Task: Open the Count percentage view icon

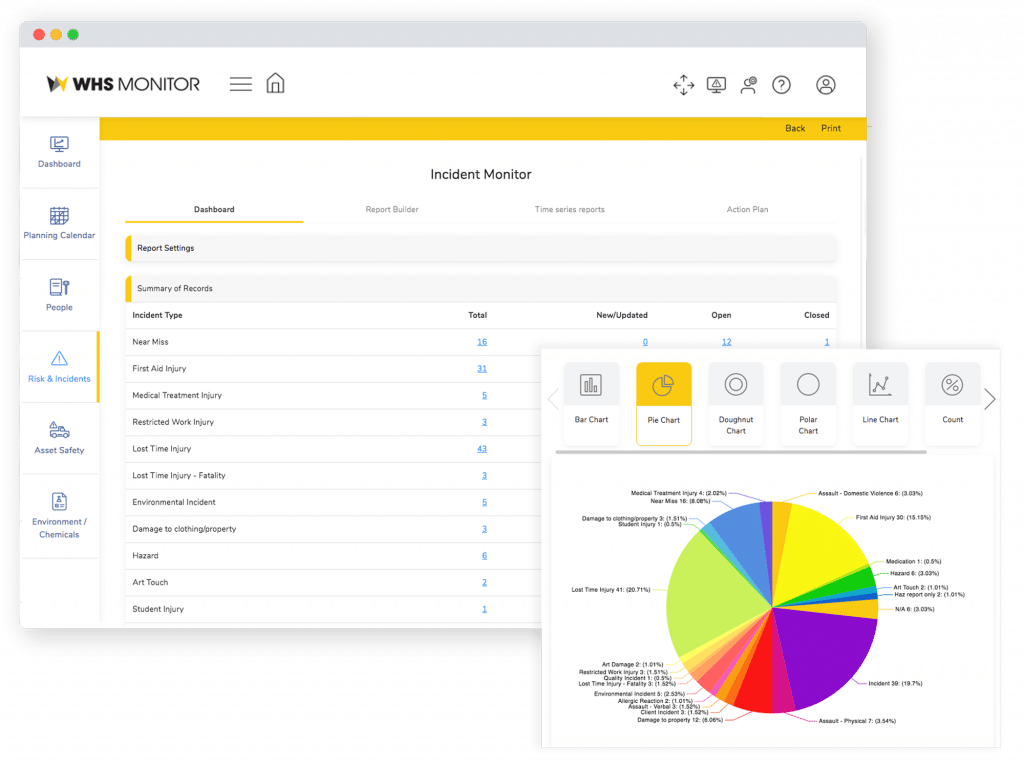Action: pos(952,384)
